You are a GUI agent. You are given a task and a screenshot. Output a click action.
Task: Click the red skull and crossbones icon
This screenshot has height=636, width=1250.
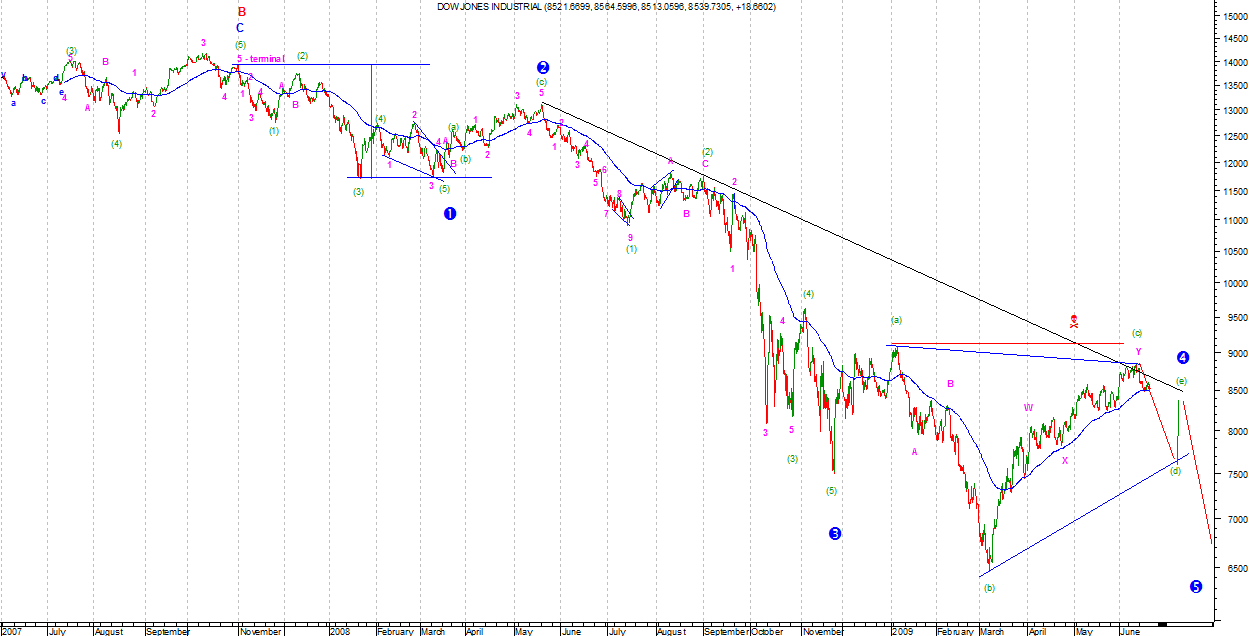click(1074, 321)
